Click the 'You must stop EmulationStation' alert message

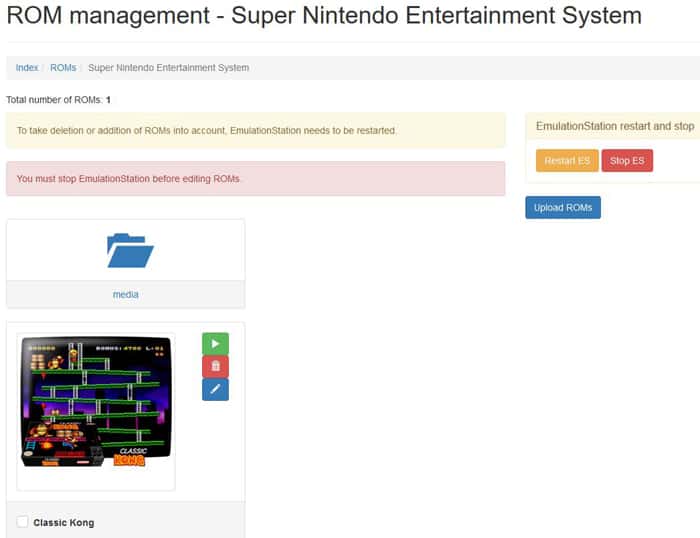256,179
